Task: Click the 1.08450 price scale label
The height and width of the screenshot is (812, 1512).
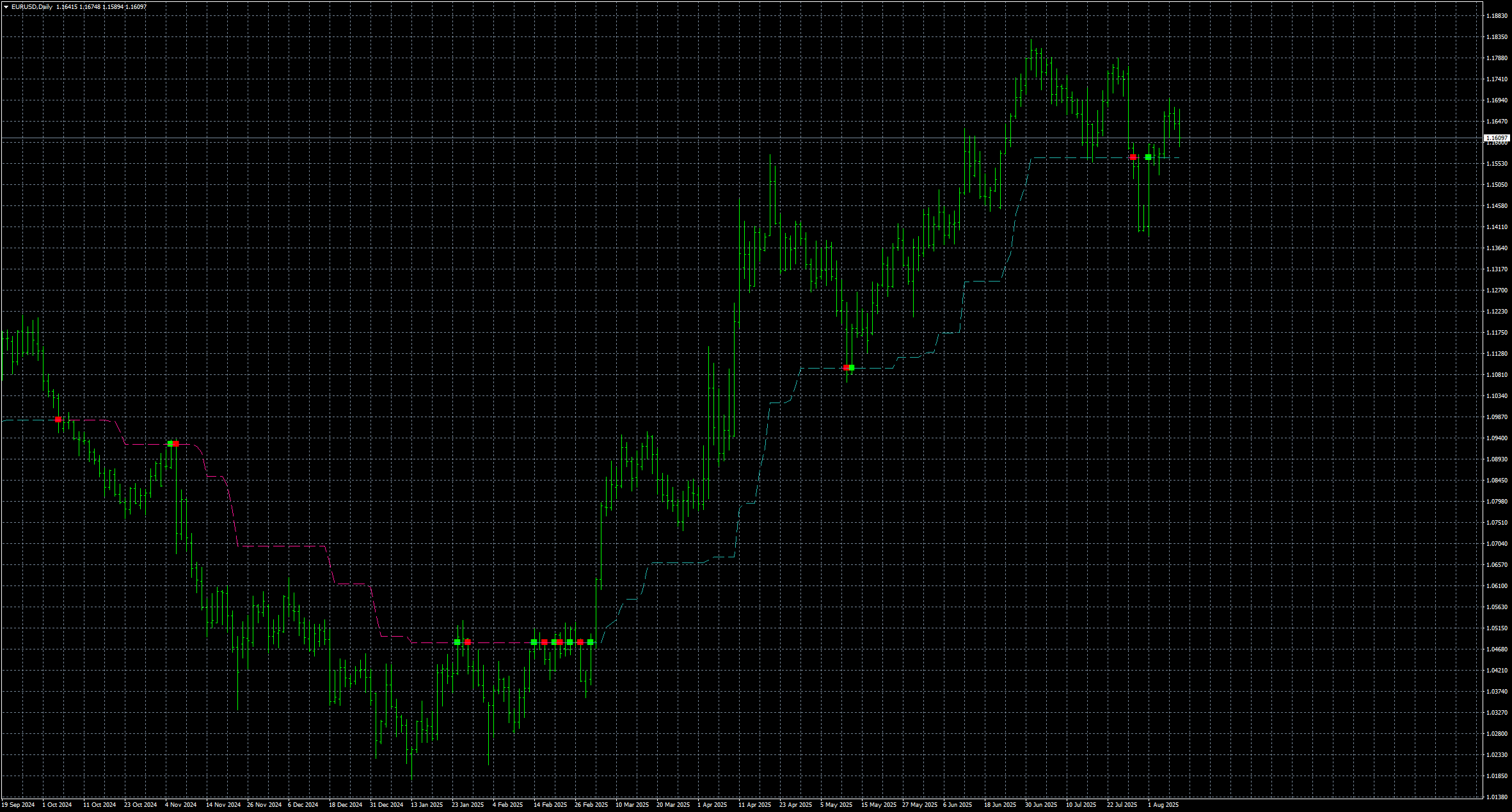Action: click(x=1497, y=481)
